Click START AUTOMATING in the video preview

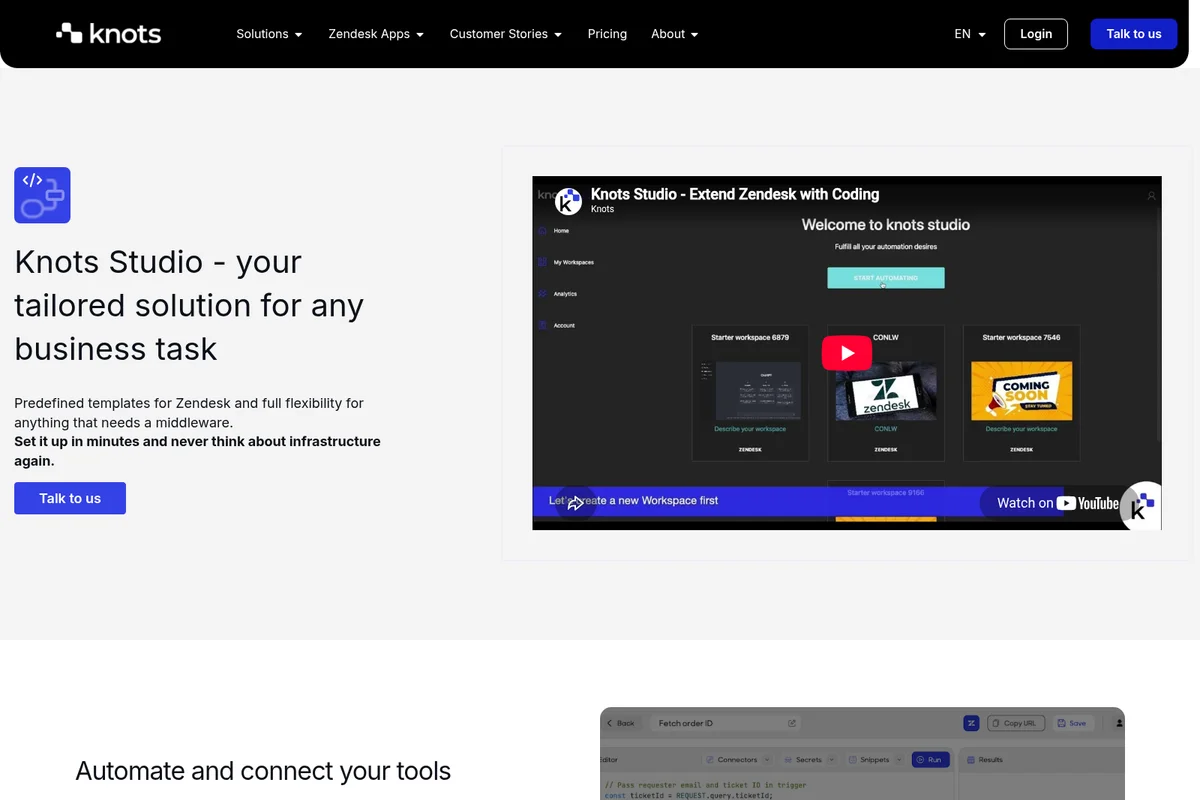[886, 278]
